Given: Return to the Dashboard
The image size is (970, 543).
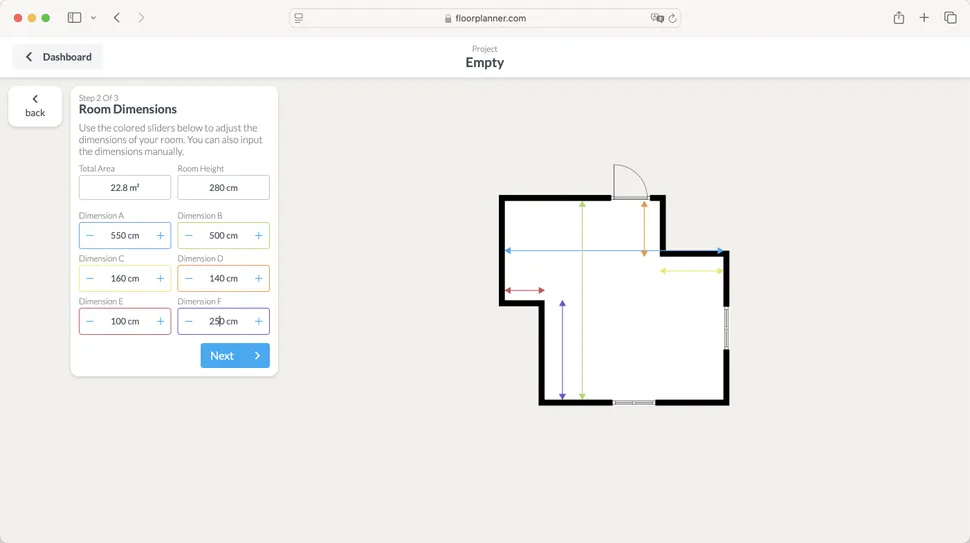Looking at the screenshot, I should click(x=58, y=57).
